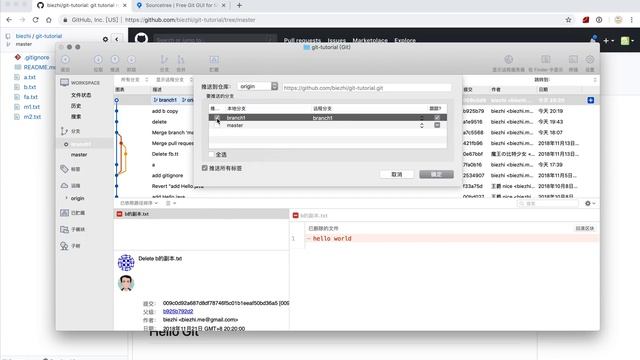Click the Pull icon in Sourcetree toolbar
Viewport: 640px width, 360px height.
point(98,60)
